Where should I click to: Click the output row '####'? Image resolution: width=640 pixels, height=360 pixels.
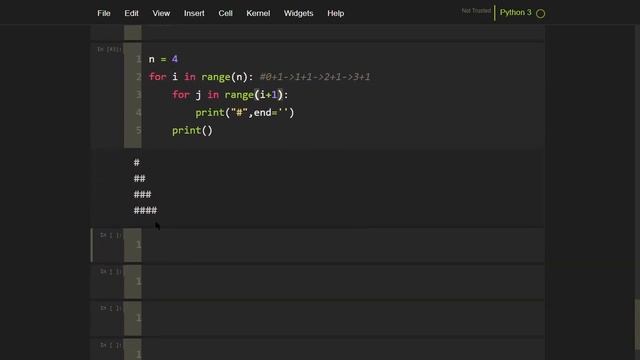(145, 211)
